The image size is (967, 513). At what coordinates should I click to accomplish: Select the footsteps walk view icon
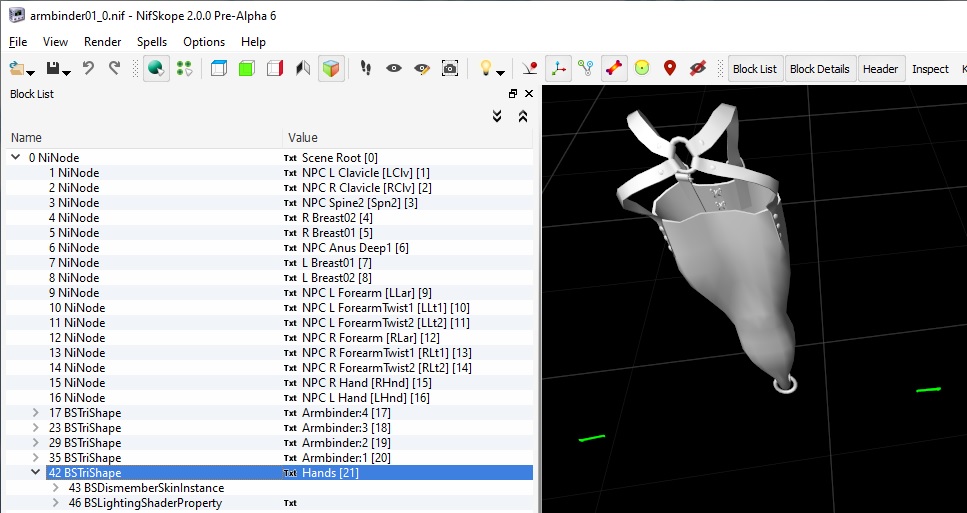click(x=366, y=68)
